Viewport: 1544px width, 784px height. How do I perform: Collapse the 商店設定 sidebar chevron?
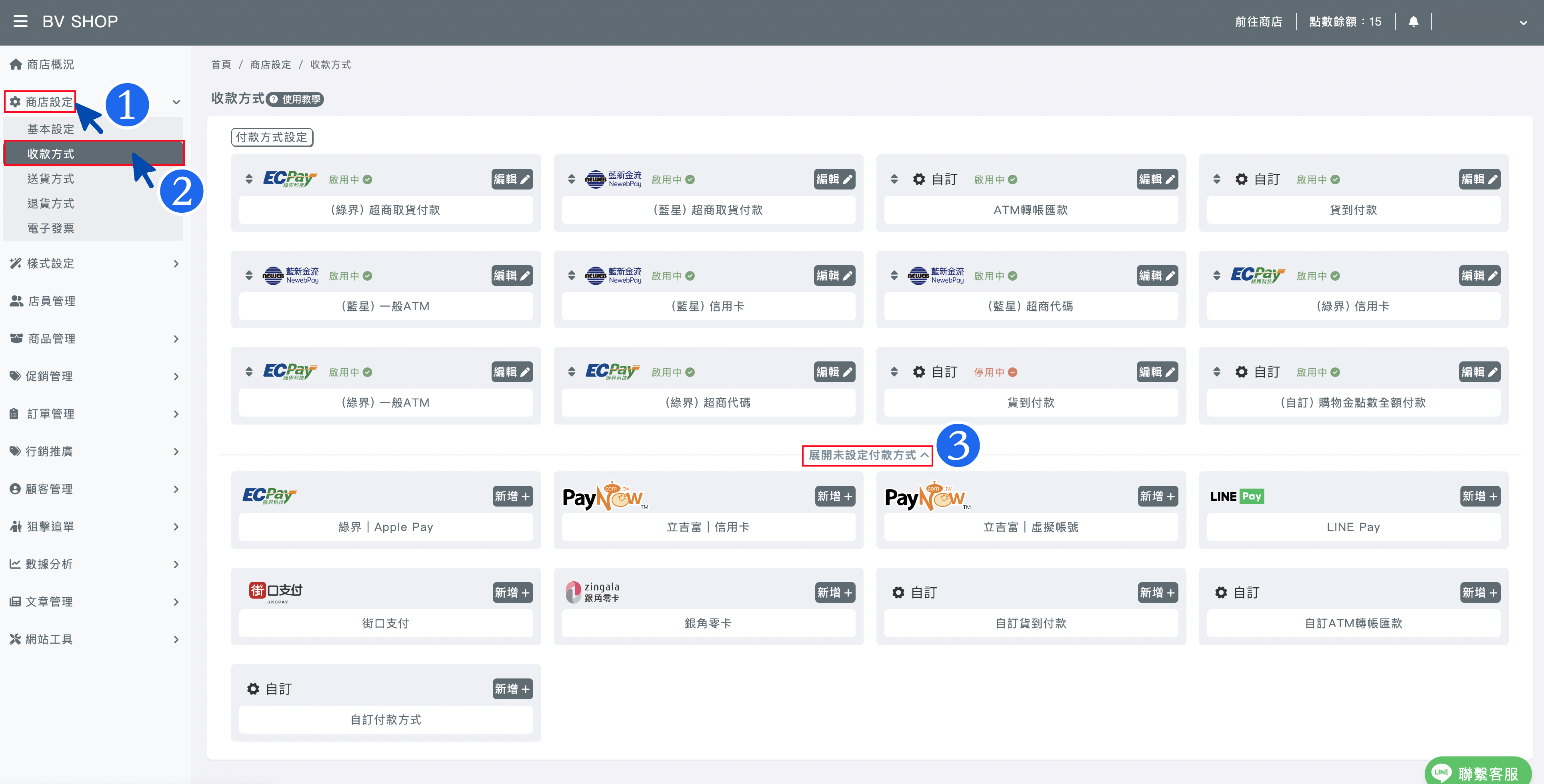click(176, 102)
